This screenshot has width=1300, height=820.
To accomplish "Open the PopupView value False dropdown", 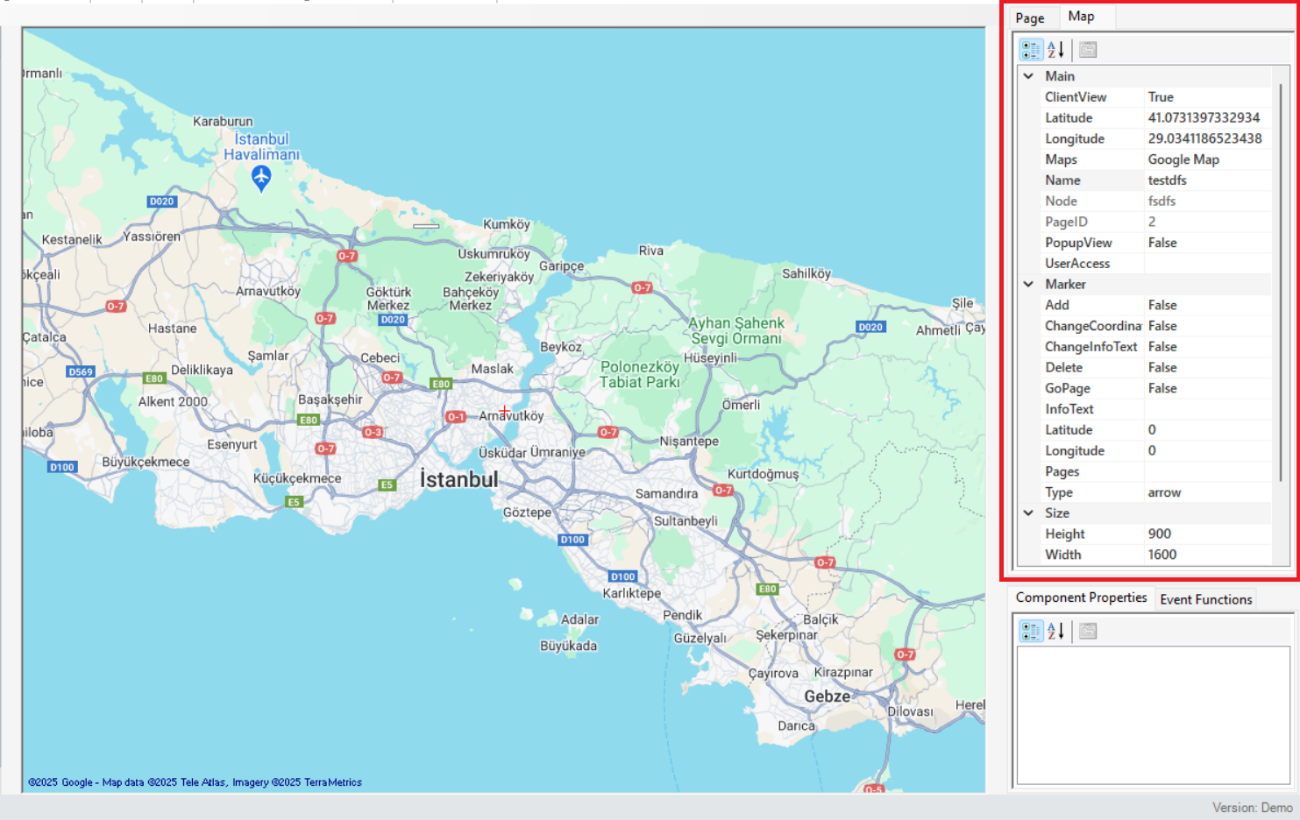I will (x=1208, y=243).
